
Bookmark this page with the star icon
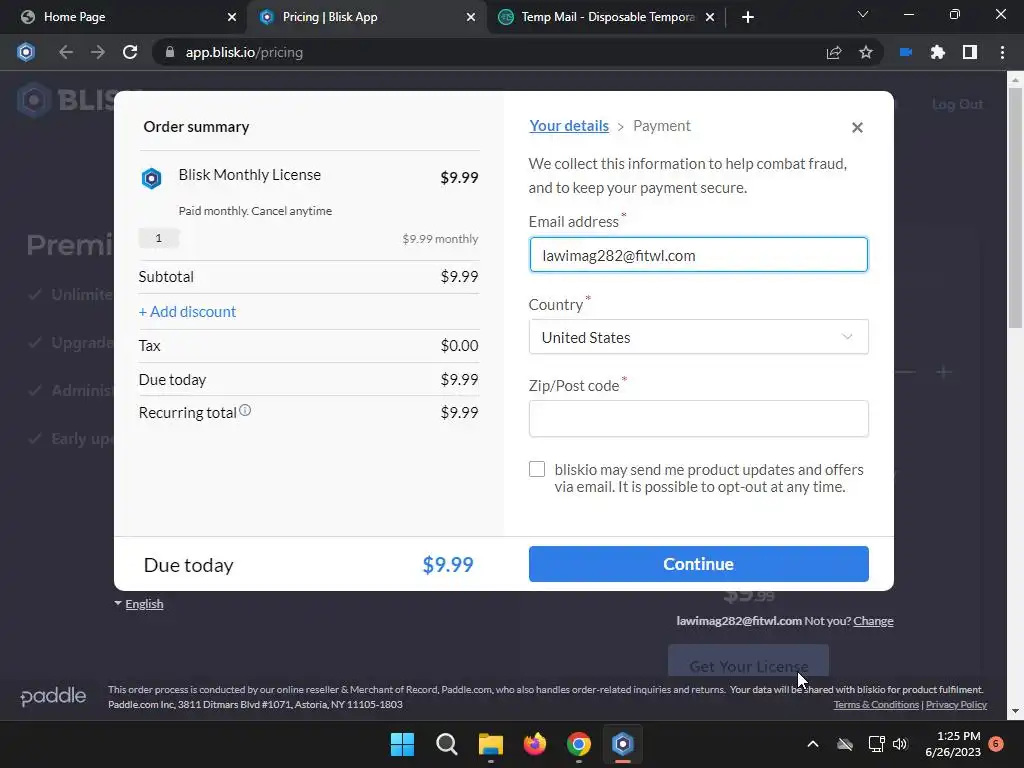point(866,52)
